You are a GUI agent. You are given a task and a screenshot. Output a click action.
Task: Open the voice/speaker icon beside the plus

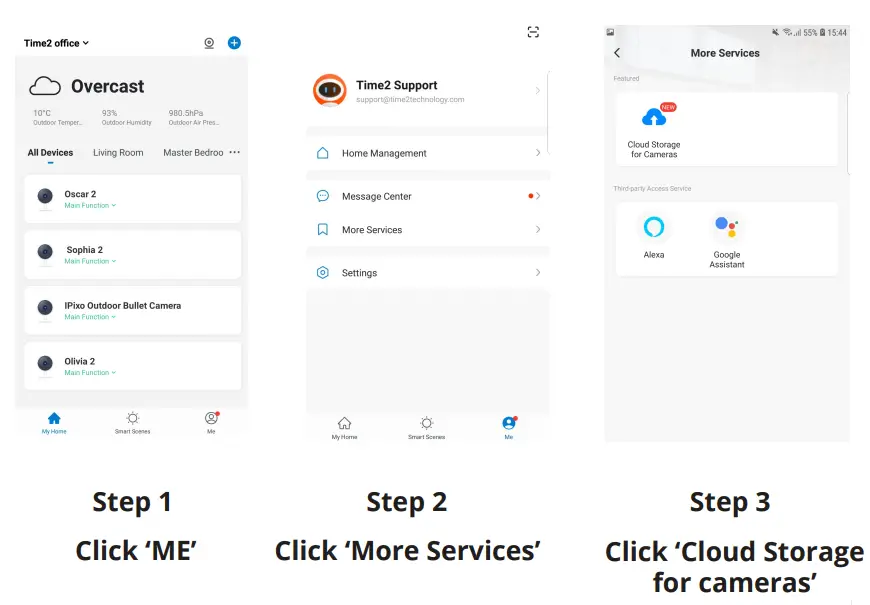[209, 43]
